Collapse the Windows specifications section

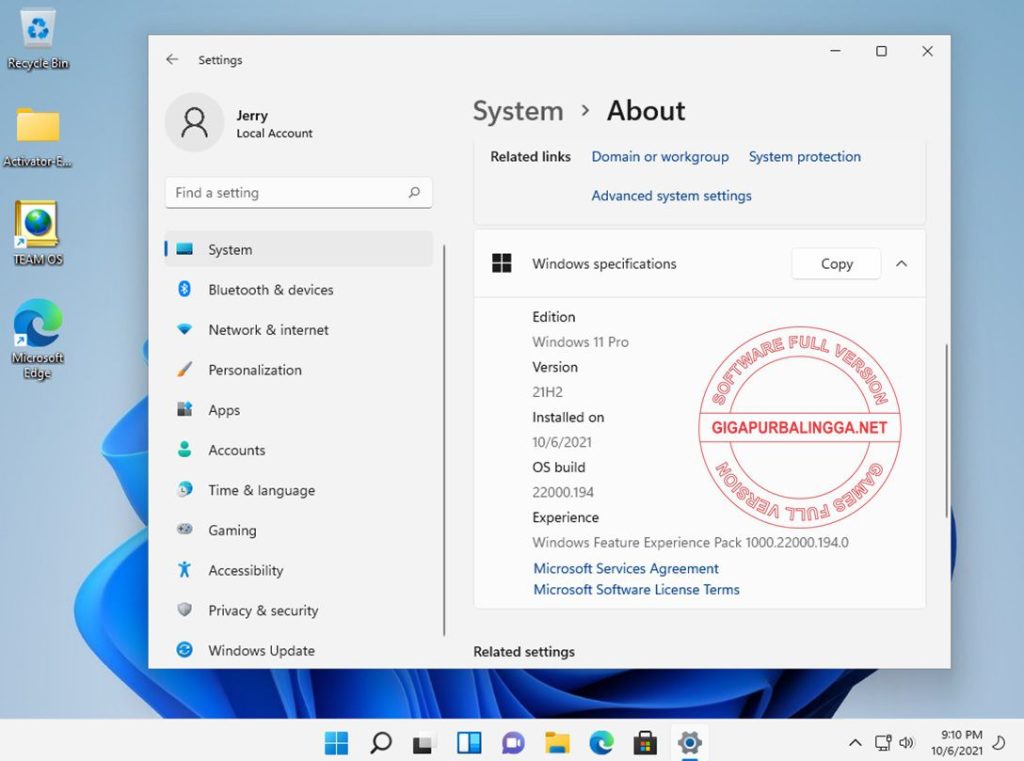(901, 263)
